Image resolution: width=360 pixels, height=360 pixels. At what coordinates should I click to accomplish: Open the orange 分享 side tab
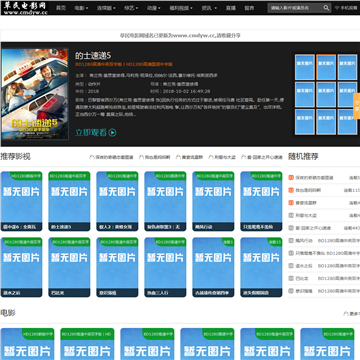[356, 106]
